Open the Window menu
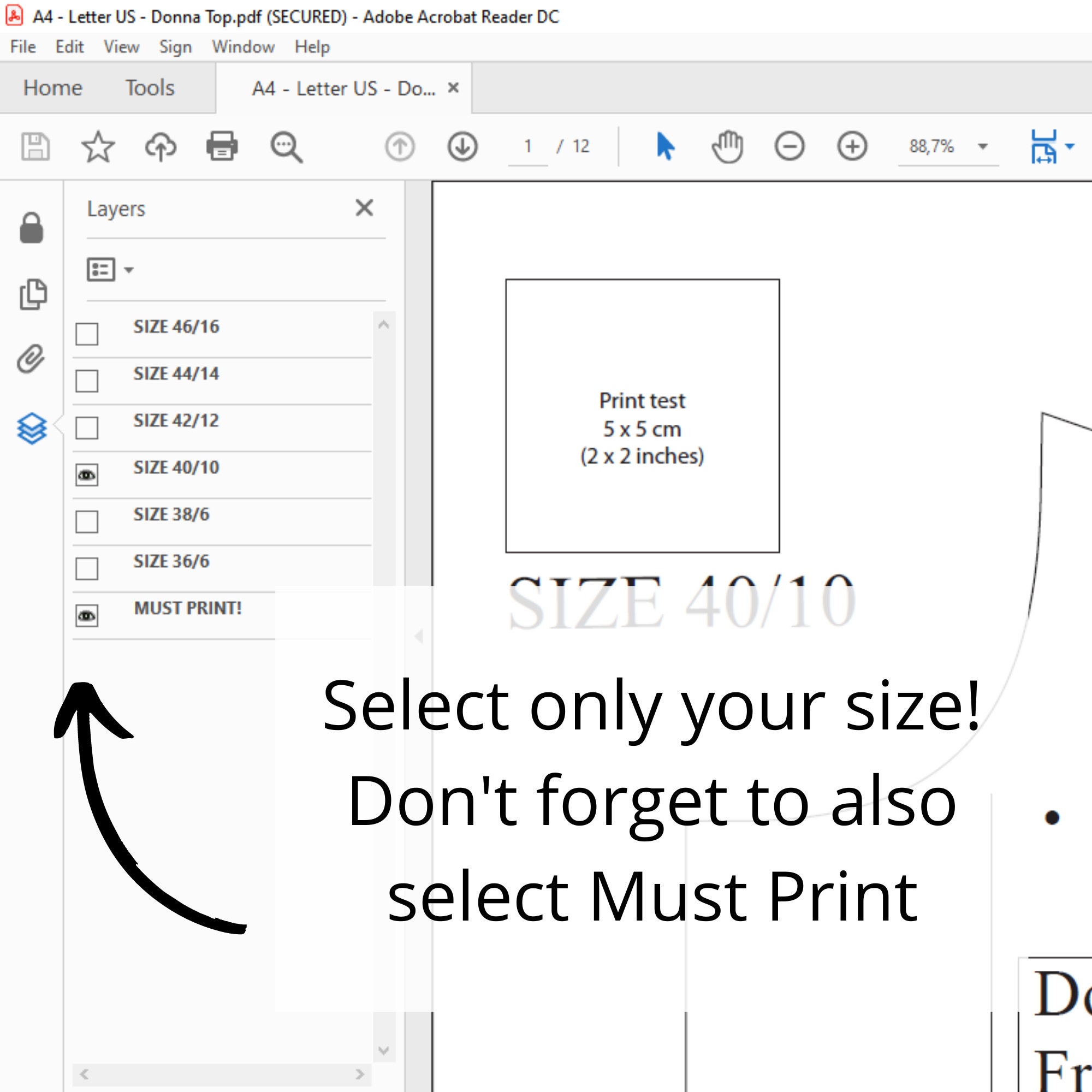 [x=243, y=46]
